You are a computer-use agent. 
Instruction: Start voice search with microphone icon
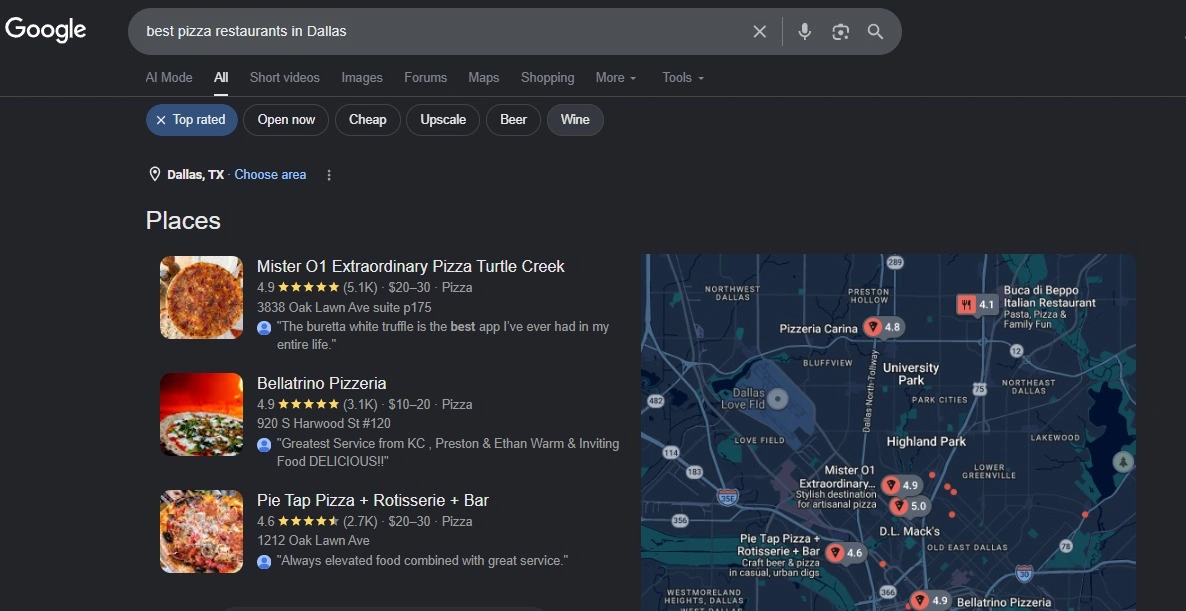pyautogui.click(x=805, y=31)
